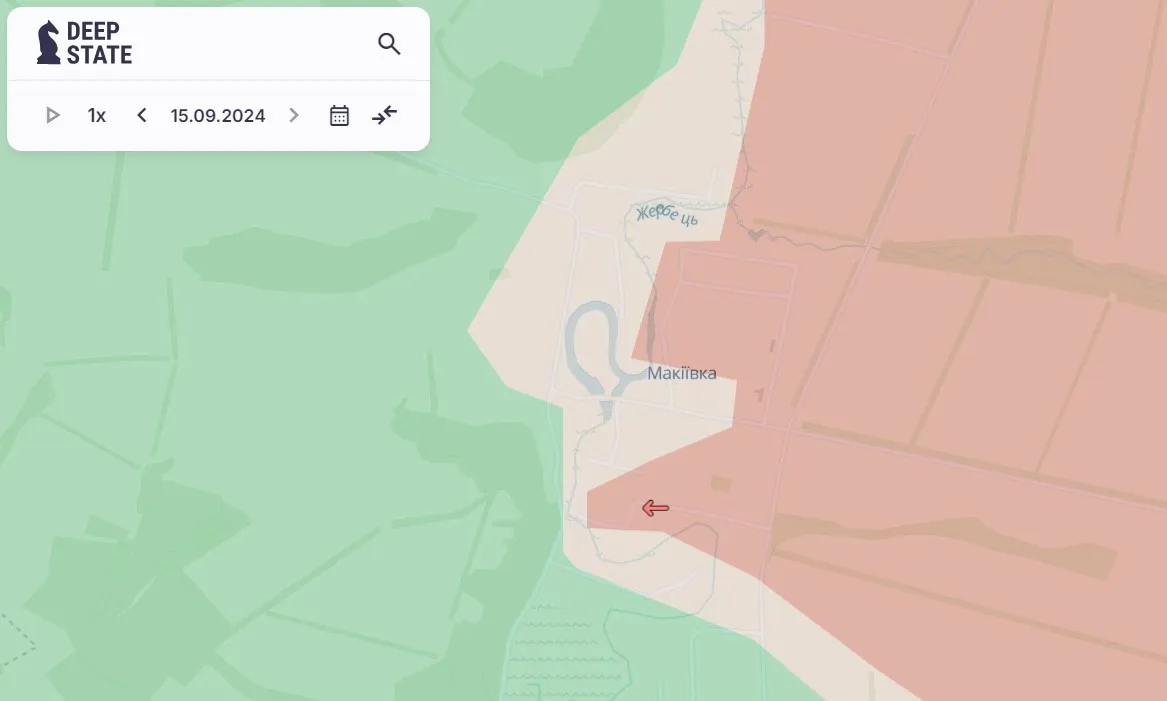Image resolution: width=1167 pixels, height=701 pixels.
Task: Open the map search magnifier
Action: [x=389, y=44]
